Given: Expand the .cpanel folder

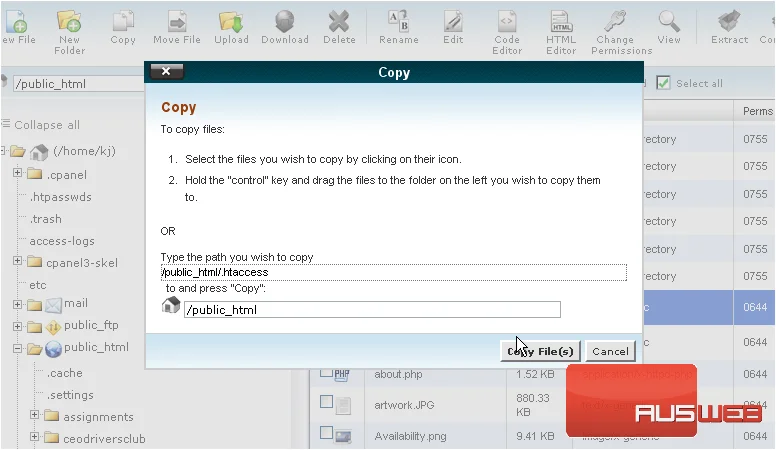Looking at the screenshot, I should [x=17, y=173].
